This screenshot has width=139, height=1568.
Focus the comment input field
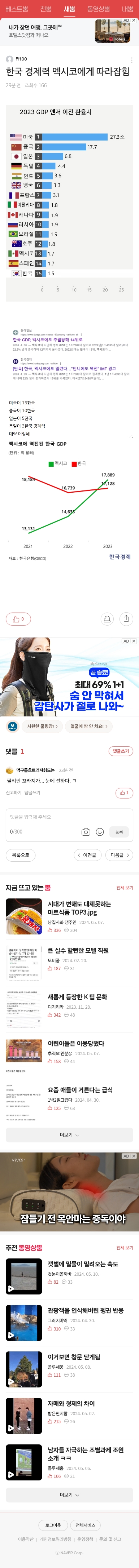click(x=69, y=817)
